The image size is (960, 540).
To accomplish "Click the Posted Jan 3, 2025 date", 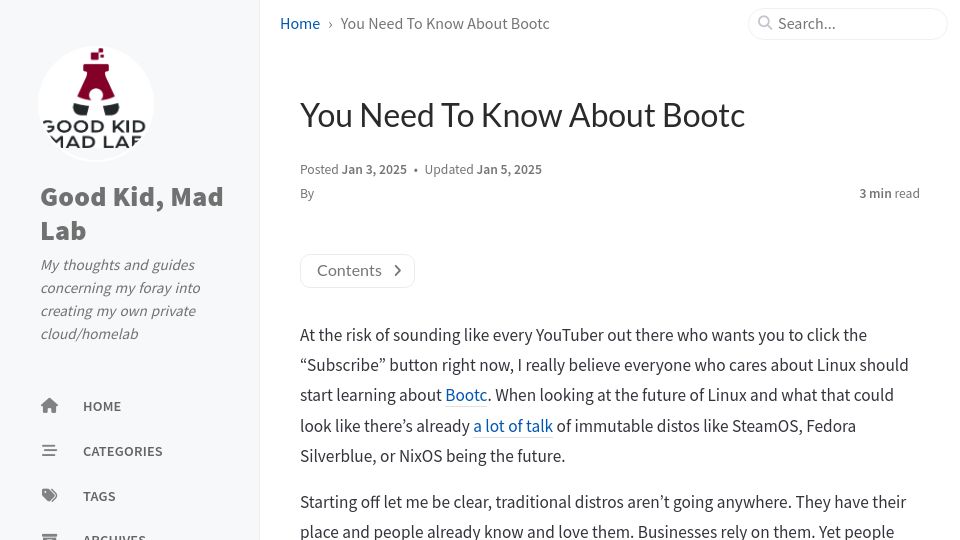I will tap(374, 170).
